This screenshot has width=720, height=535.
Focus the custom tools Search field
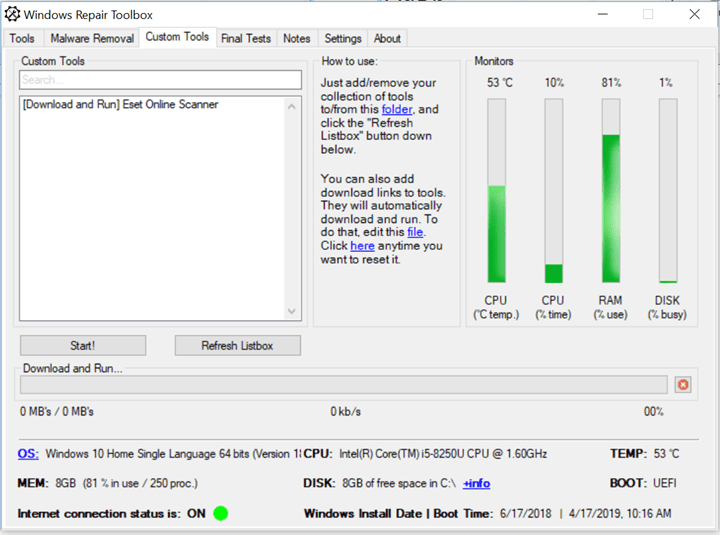[x=160, y=80]
